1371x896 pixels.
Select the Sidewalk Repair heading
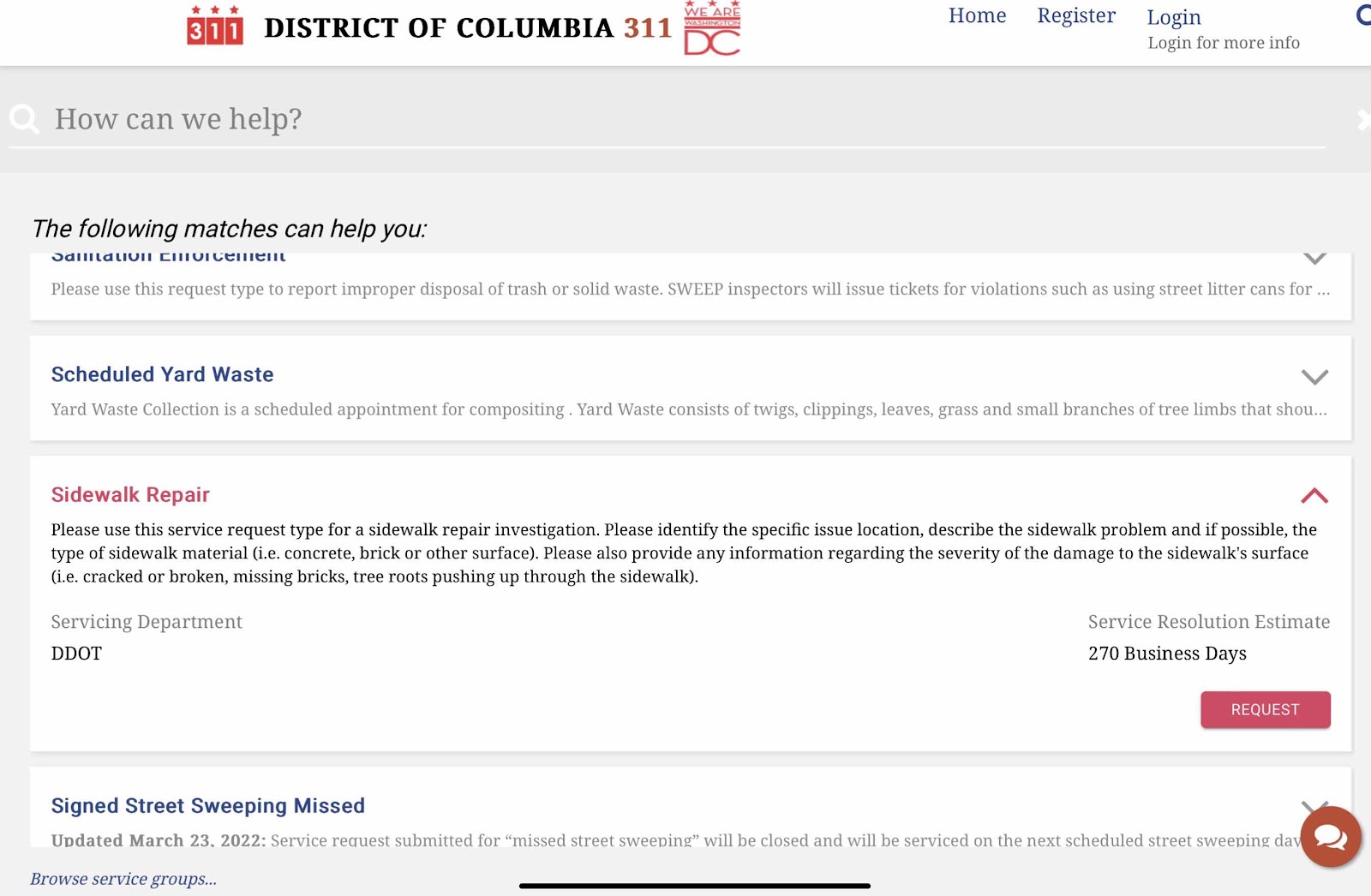click(130, 494)
